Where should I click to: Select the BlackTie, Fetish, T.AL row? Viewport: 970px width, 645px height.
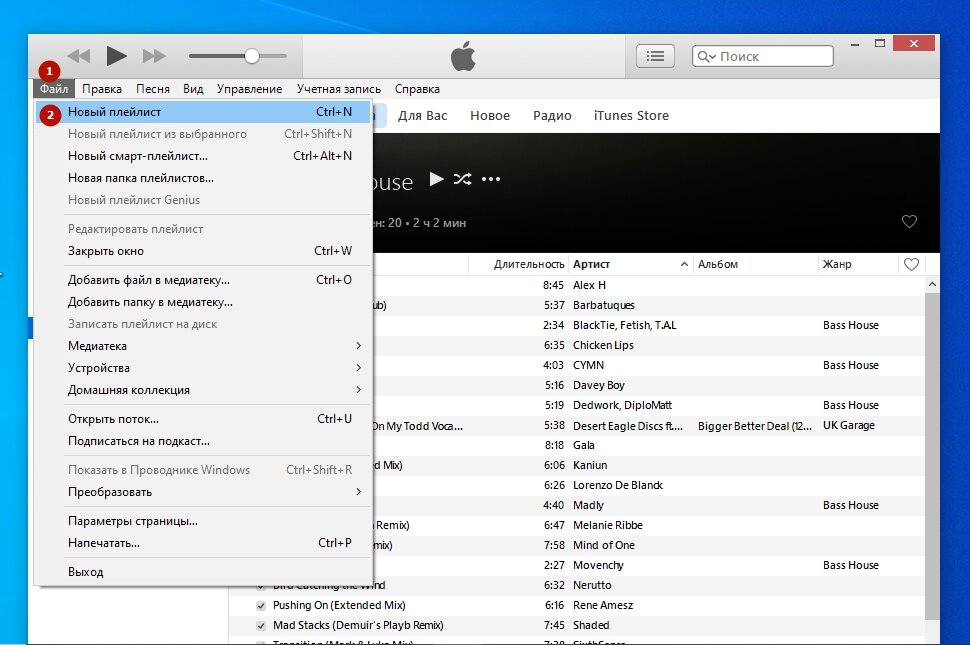tap(649, 325)
